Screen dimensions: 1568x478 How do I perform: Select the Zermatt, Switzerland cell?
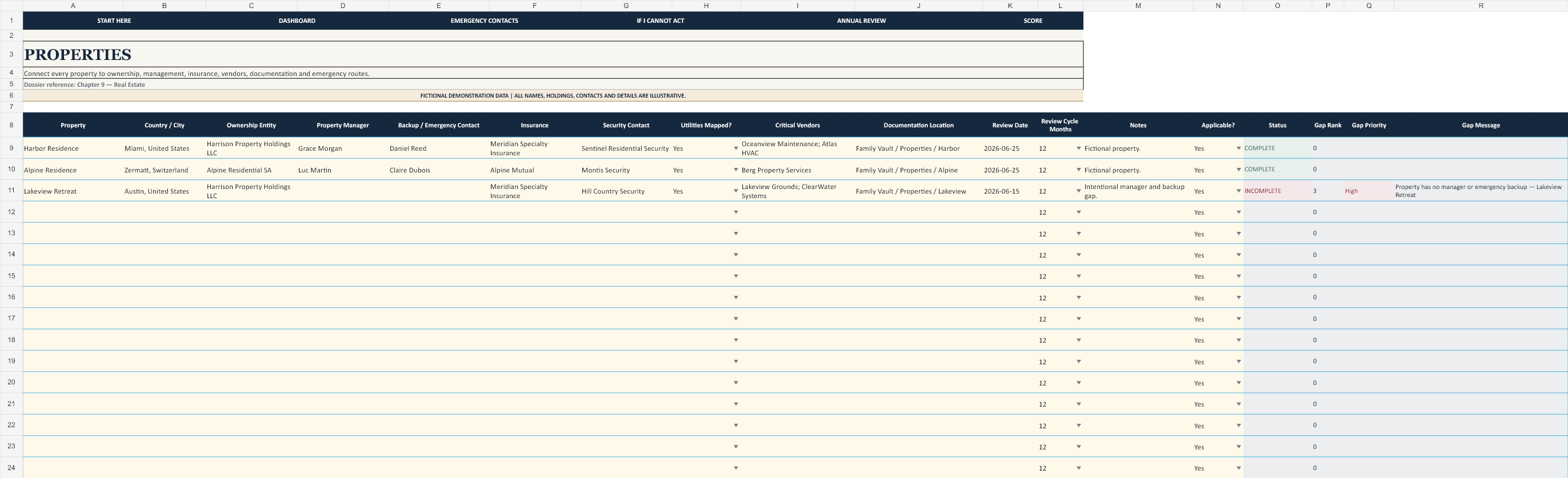click(165, 170)
